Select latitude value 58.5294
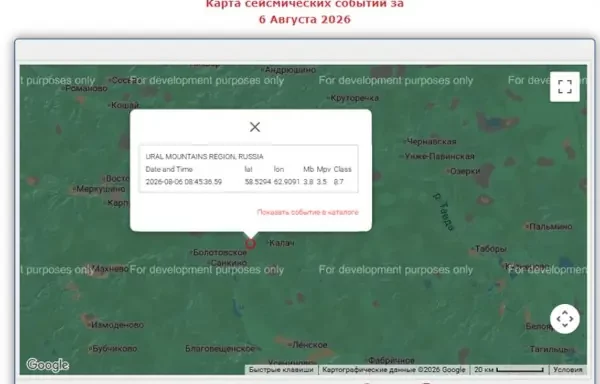600x384 pixels. click(258, 182)
